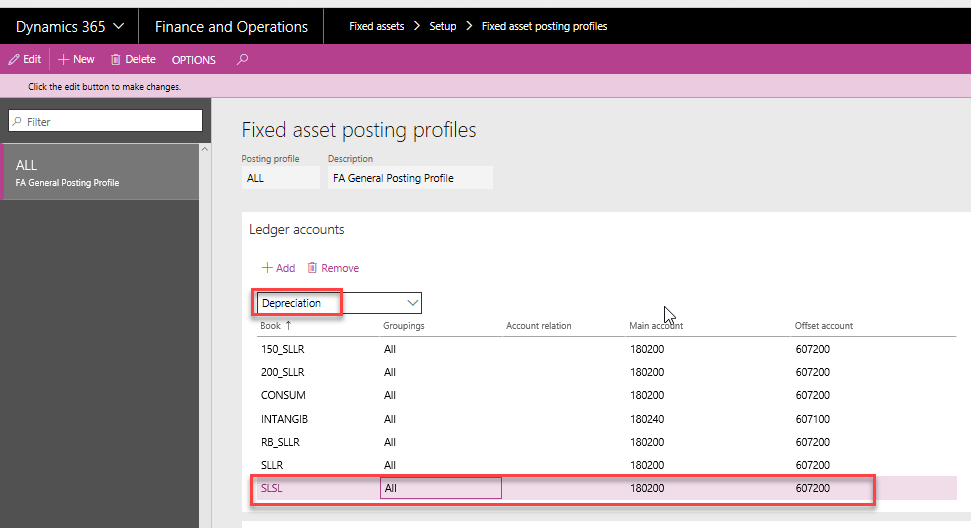The image size is (971, 528).
Task: Select the 150_SLLR book row
Action: point(281,349)
